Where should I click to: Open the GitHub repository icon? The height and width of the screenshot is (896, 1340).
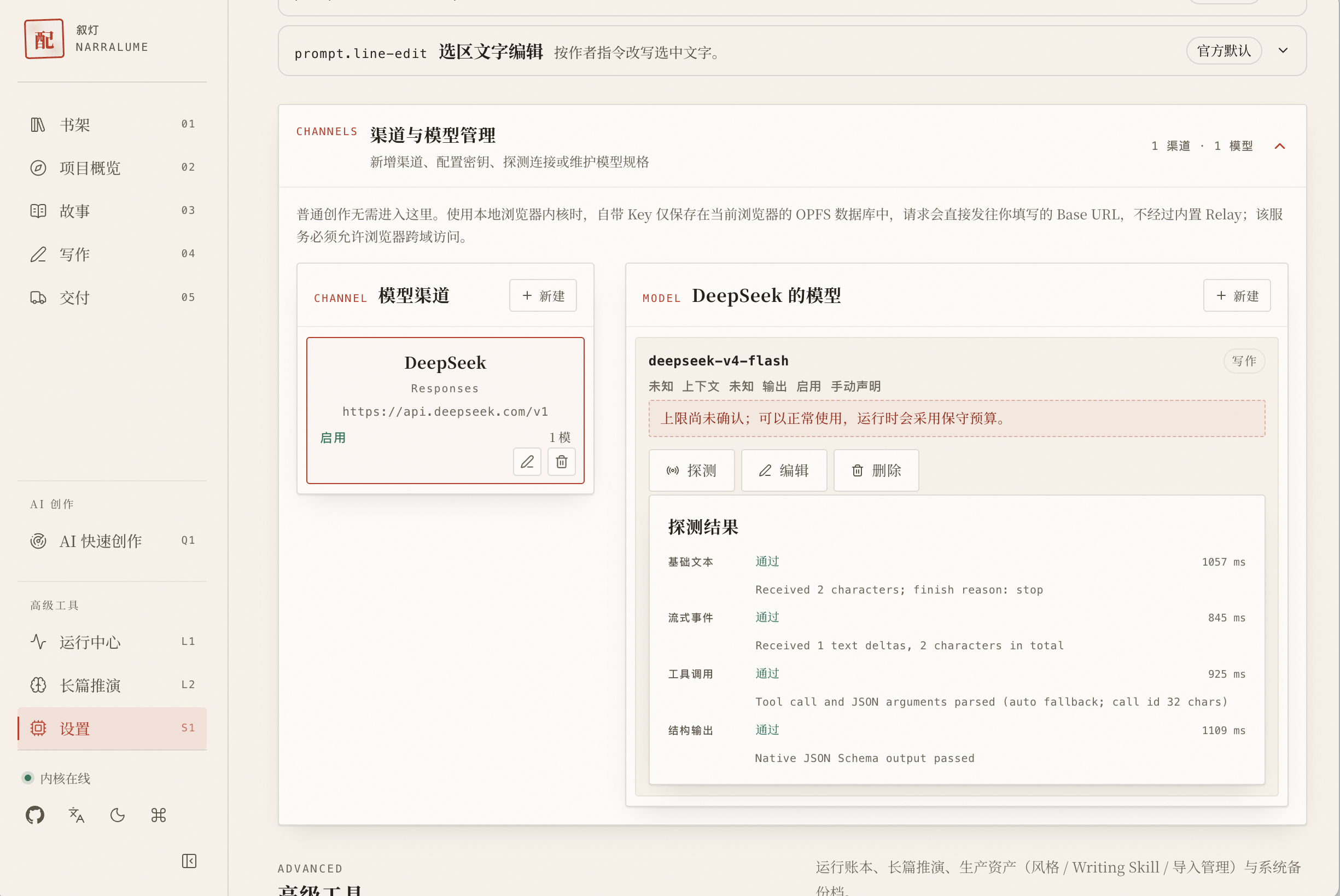click(x=35, y=815)
